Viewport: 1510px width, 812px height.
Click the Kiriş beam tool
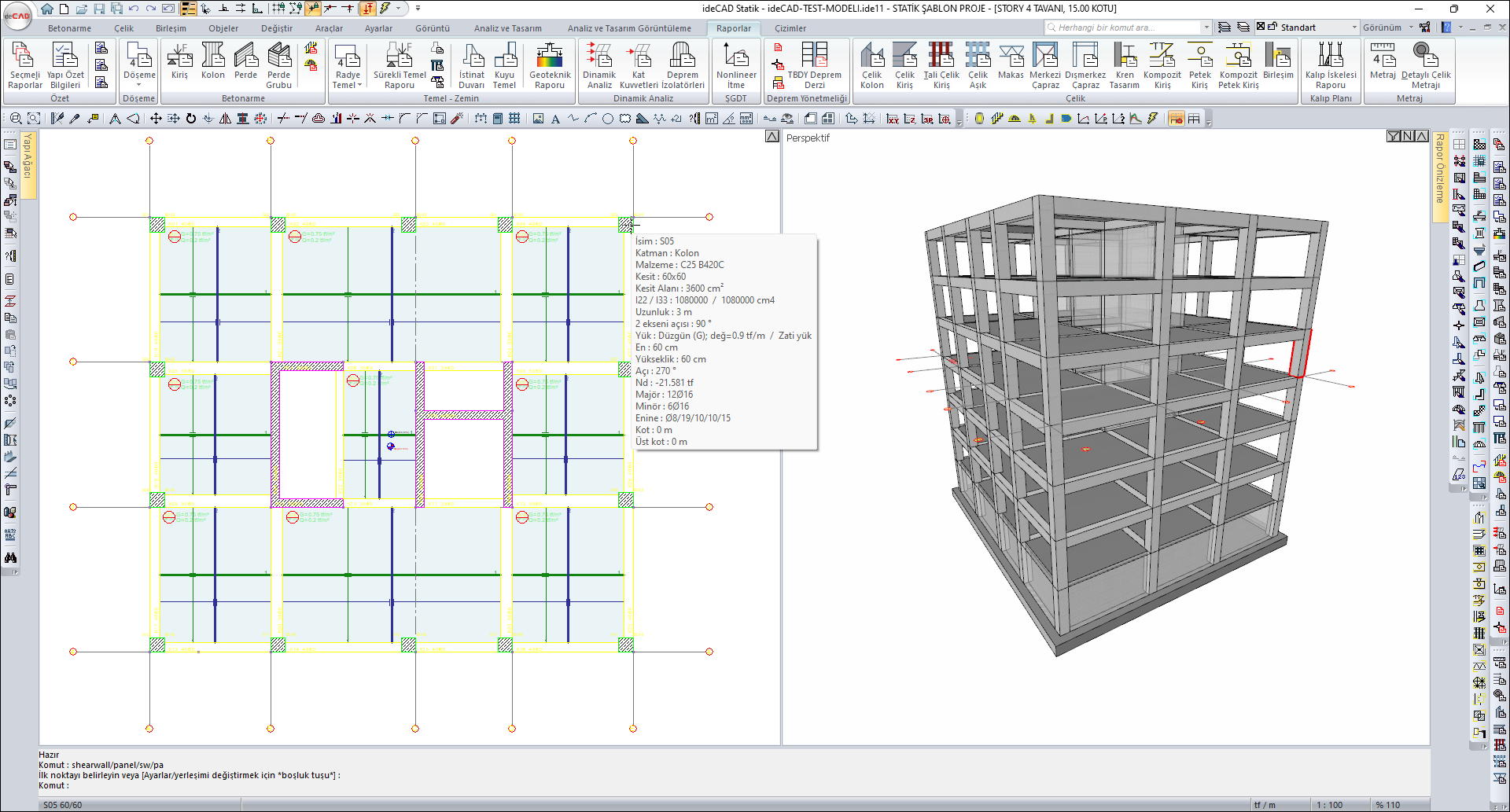click(179, 62)
